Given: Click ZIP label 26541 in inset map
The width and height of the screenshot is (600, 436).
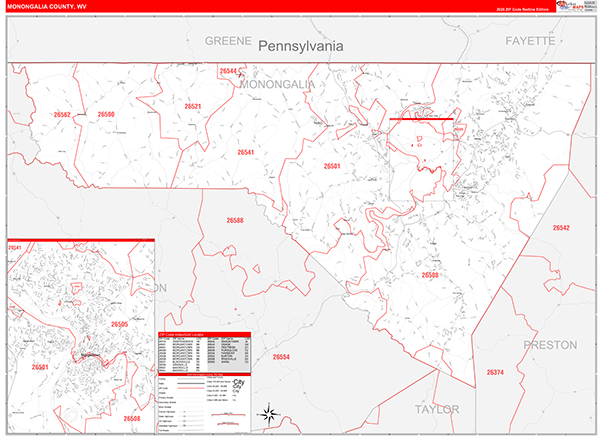Looking at the screenshot, I should pyautogui.click(x=15, y=248).
